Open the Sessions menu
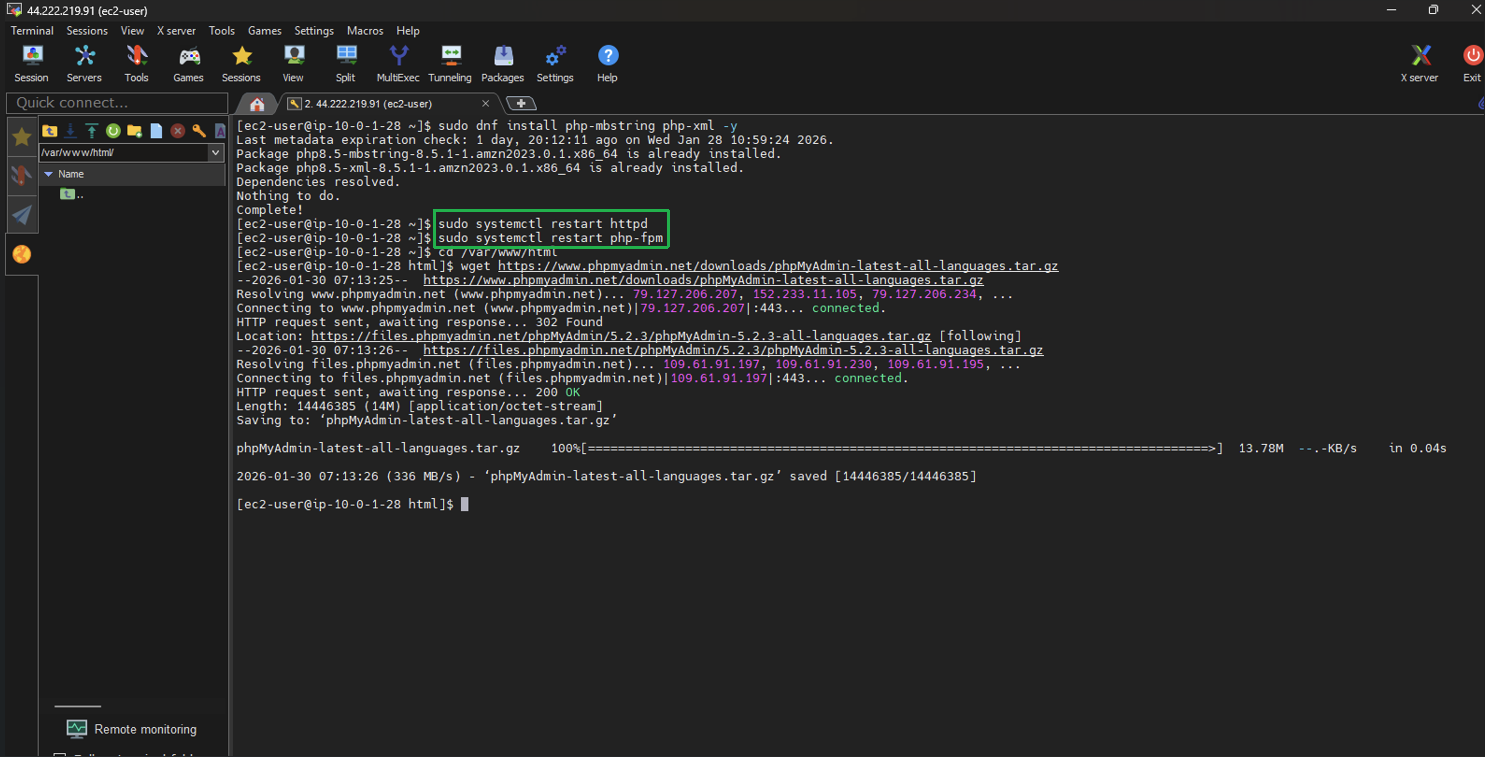 [x=86, y=30]
